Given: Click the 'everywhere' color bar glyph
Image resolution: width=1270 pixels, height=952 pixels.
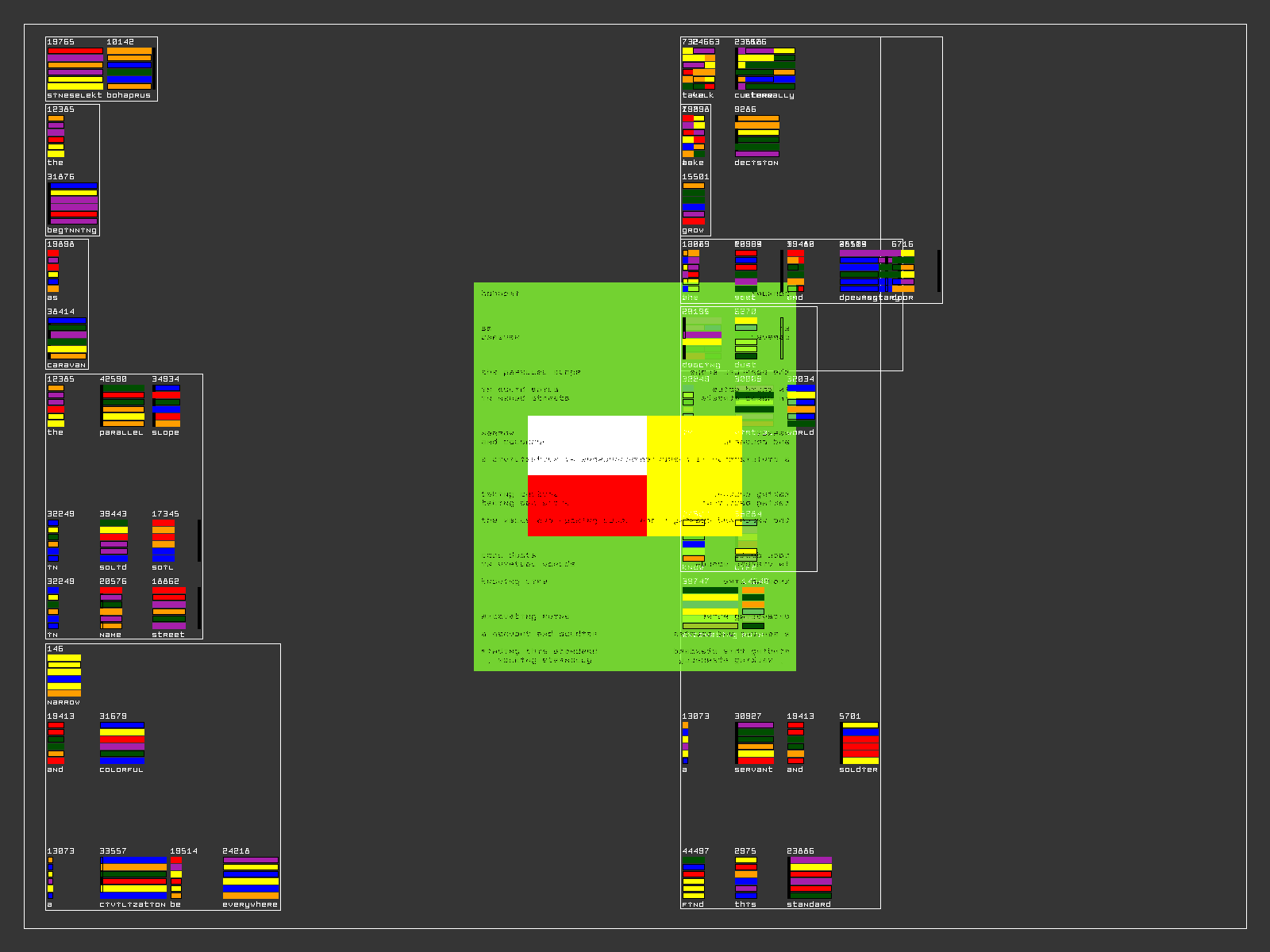Looking at the screenshot, I should (250, 877).
